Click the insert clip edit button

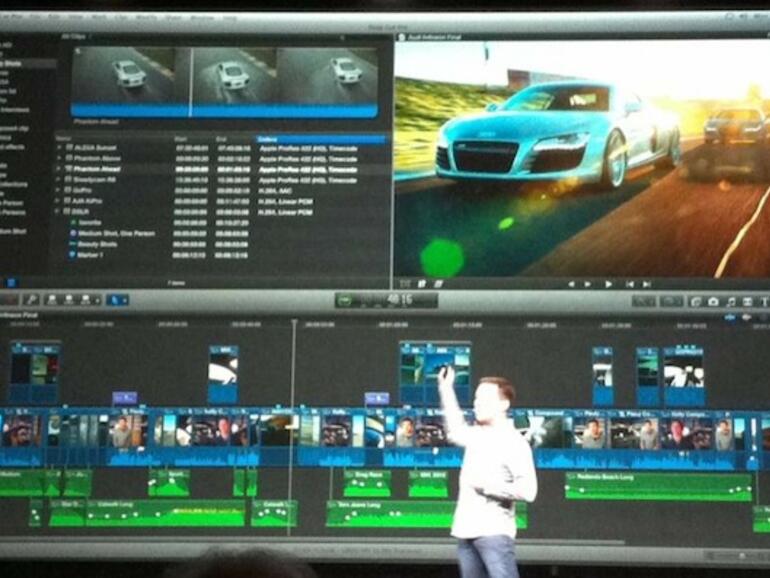click(69, 299)
